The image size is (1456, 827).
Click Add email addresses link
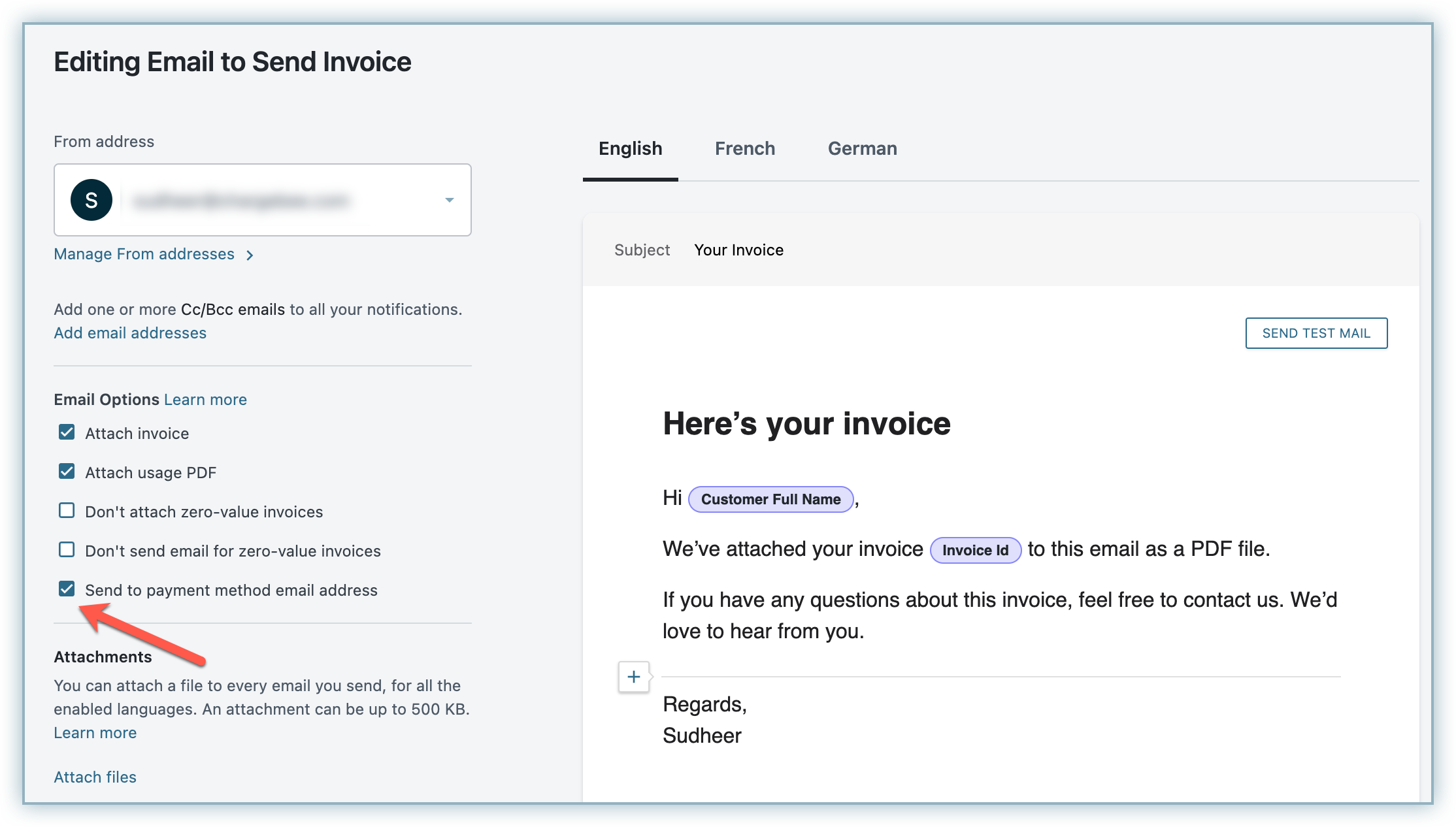pos(130,333)
